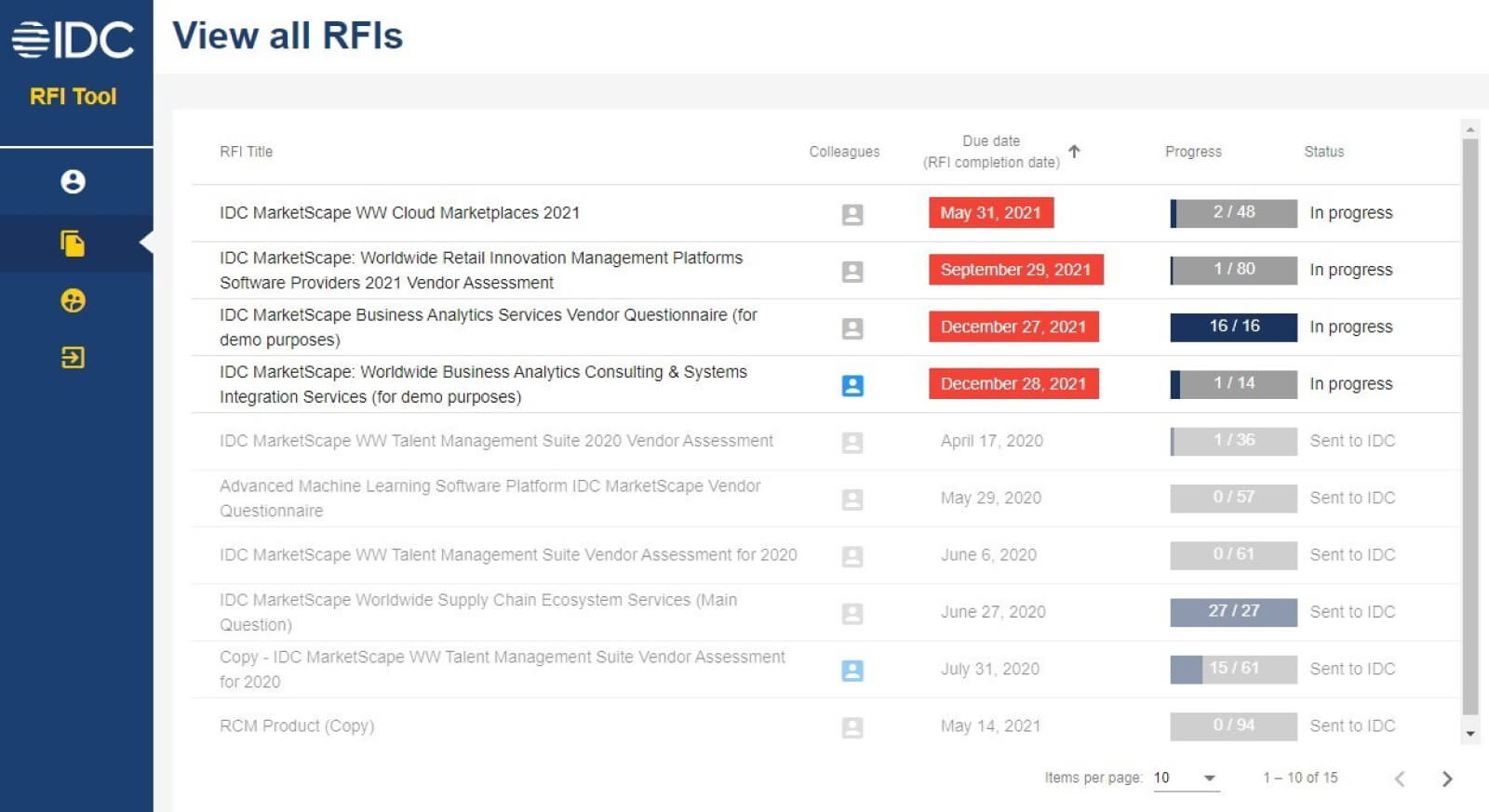Open Business Analytics Consulting & Systems Integration RFI
1489x812 pixels.
coord(483,384)
